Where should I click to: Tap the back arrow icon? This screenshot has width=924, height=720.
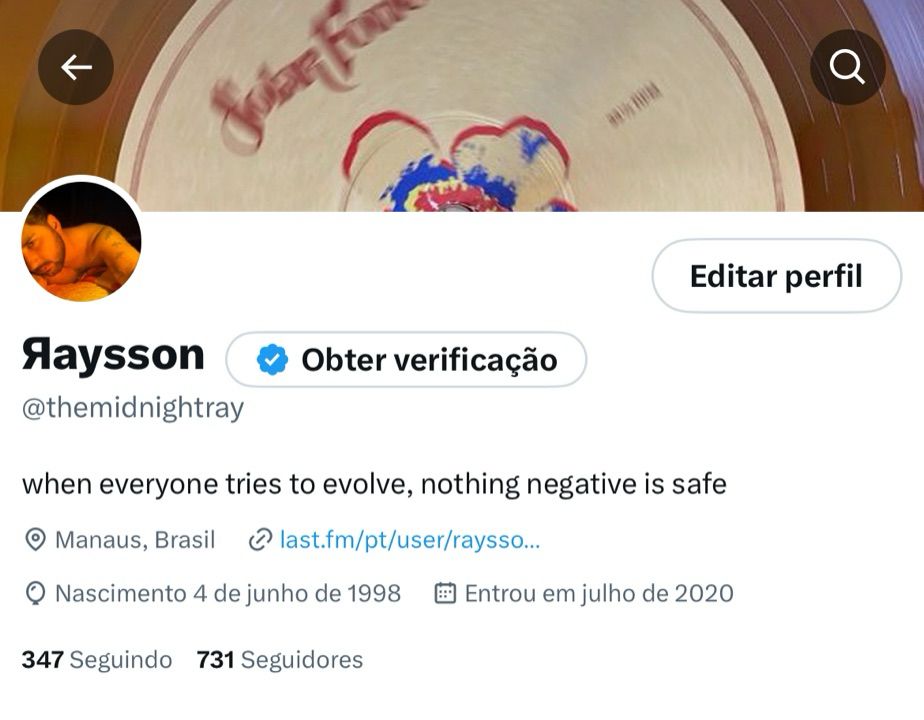coord(75,67)
